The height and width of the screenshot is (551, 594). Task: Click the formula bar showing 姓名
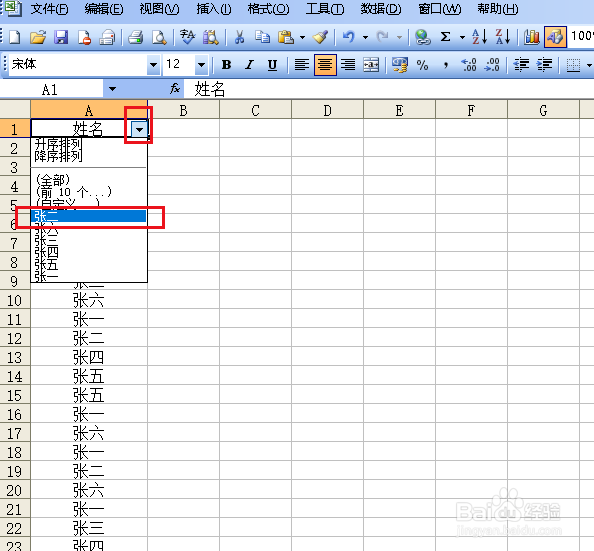coord(389,89)
